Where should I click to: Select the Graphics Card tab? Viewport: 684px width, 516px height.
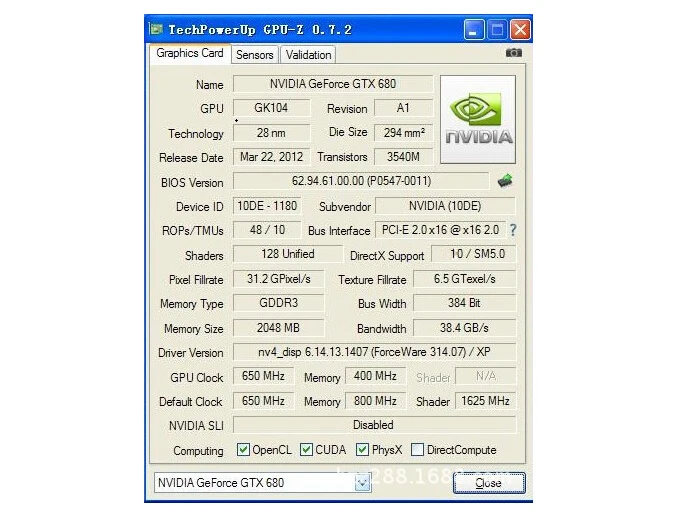190,53
